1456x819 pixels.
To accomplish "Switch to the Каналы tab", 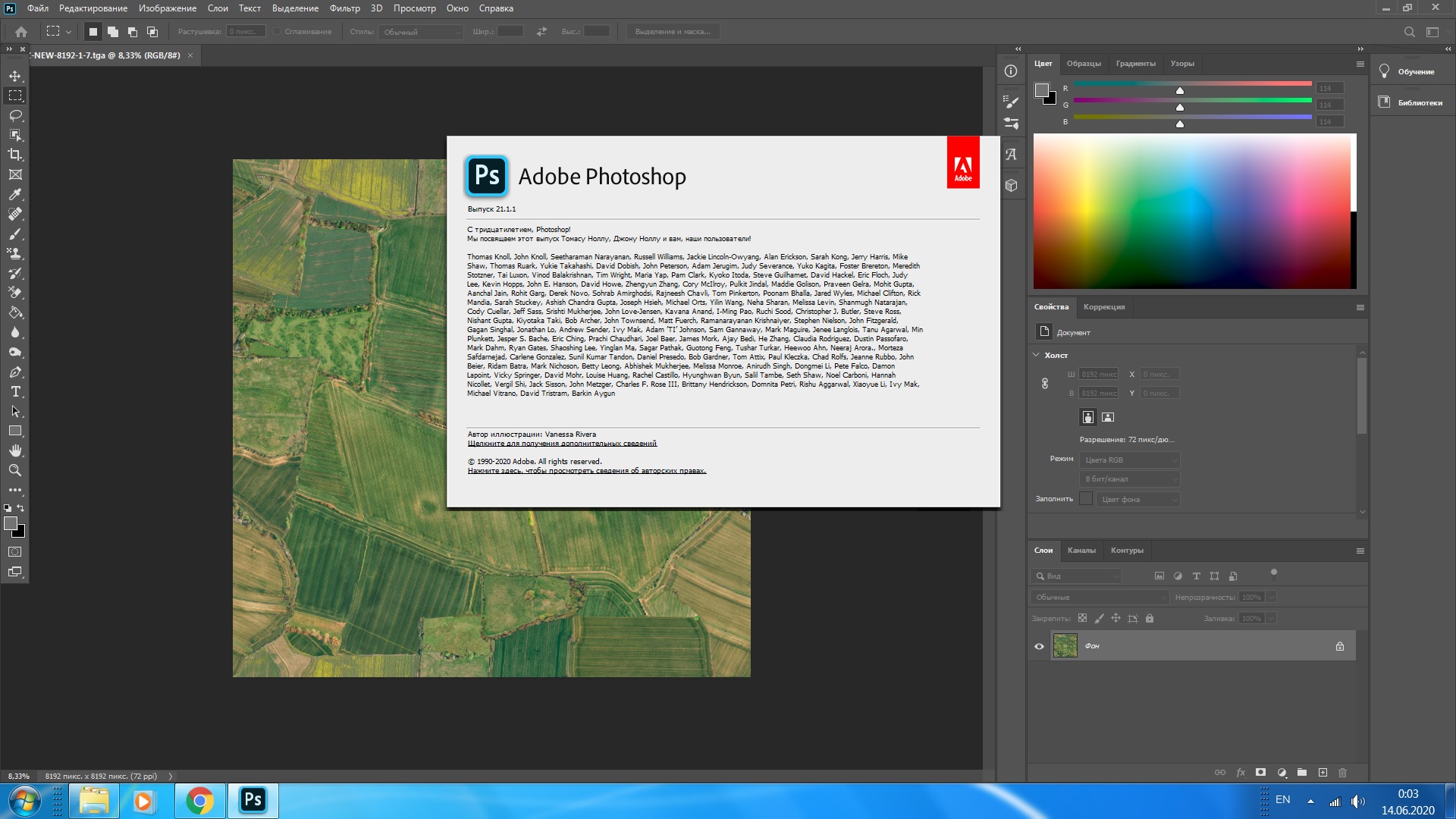I will click(1081, 551).
